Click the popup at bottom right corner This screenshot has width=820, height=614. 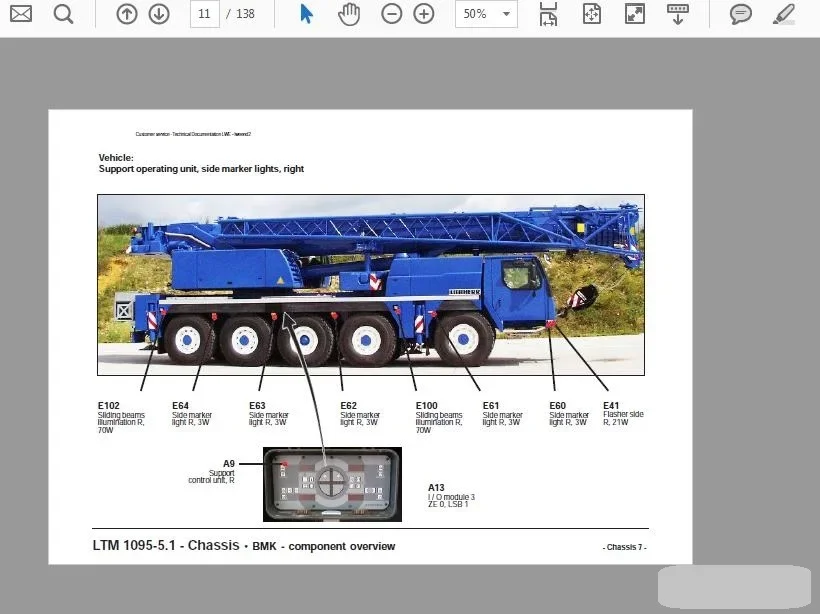click(734, 588)
